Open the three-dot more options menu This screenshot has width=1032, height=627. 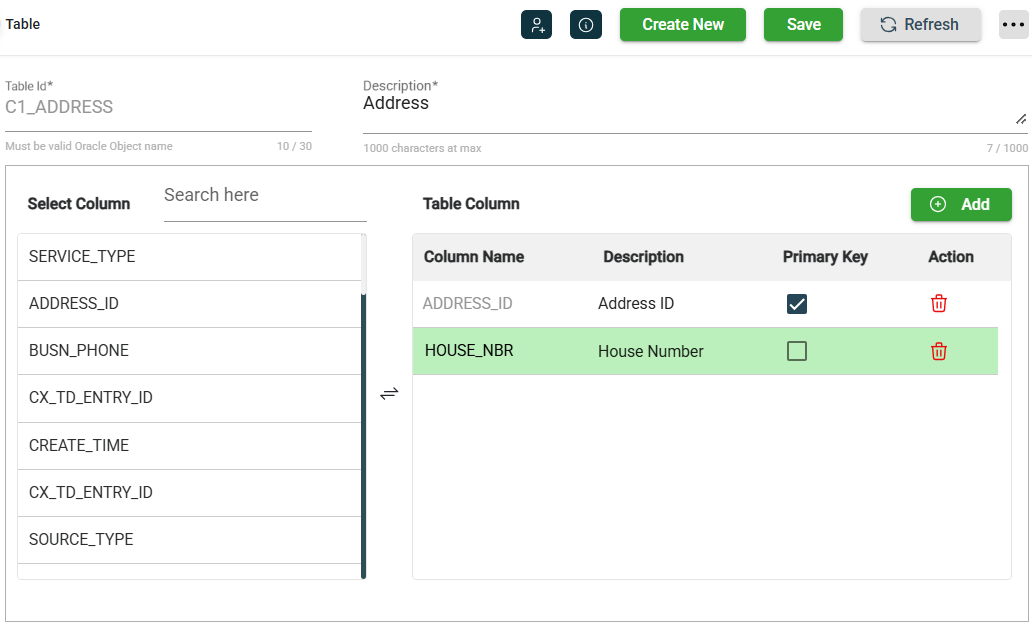click(x=1013, y=25)
